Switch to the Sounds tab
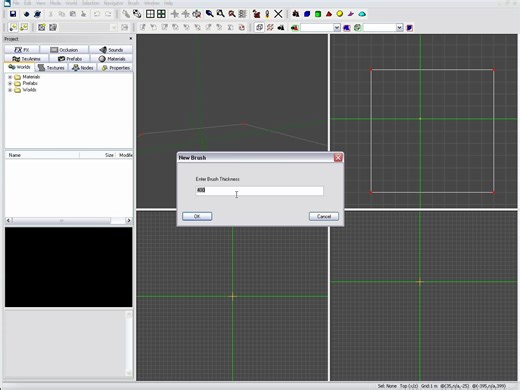Image resolution: width=520 pixels, height=390 pixels. [x=111, y=50]
